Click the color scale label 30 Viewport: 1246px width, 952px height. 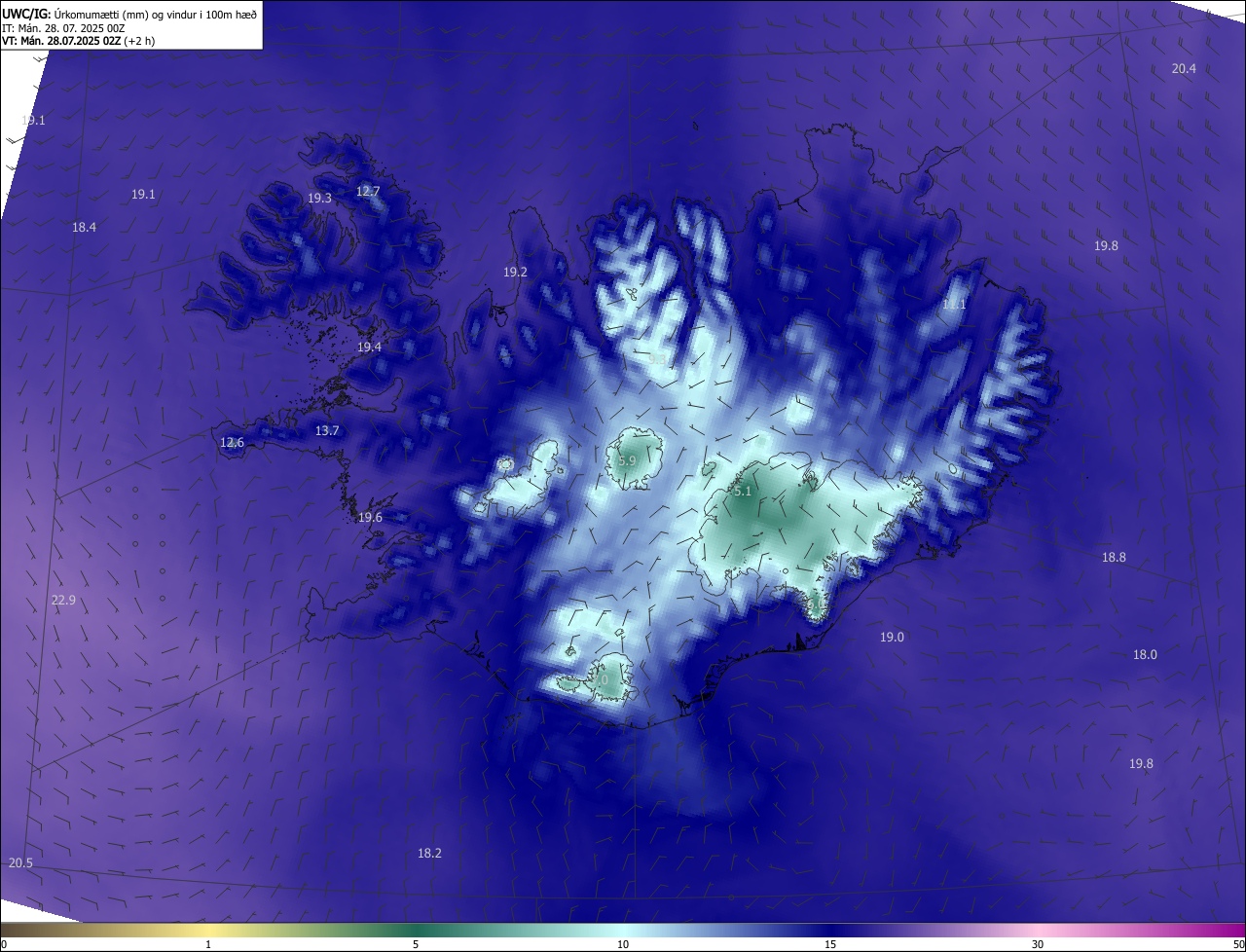1038,944
